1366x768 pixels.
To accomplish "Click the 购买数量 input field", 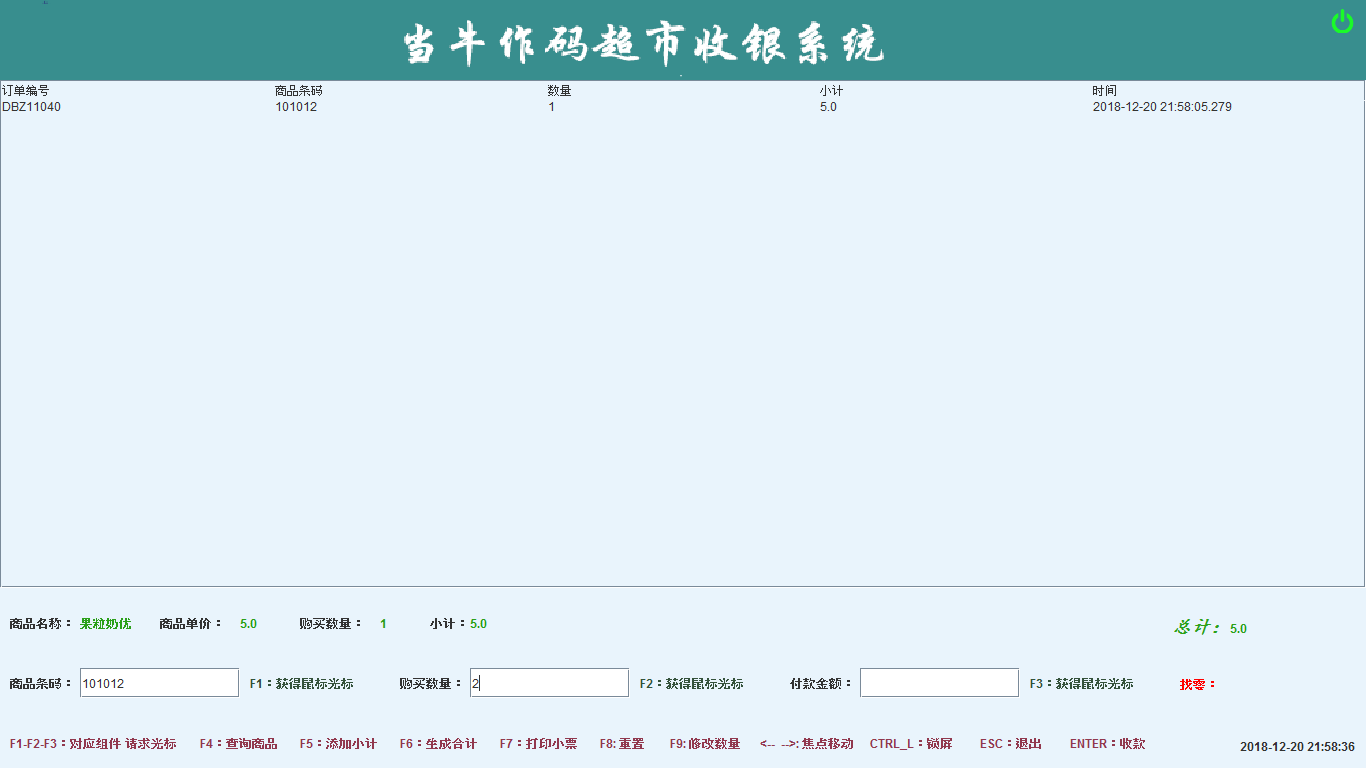I will click(549, 683).
